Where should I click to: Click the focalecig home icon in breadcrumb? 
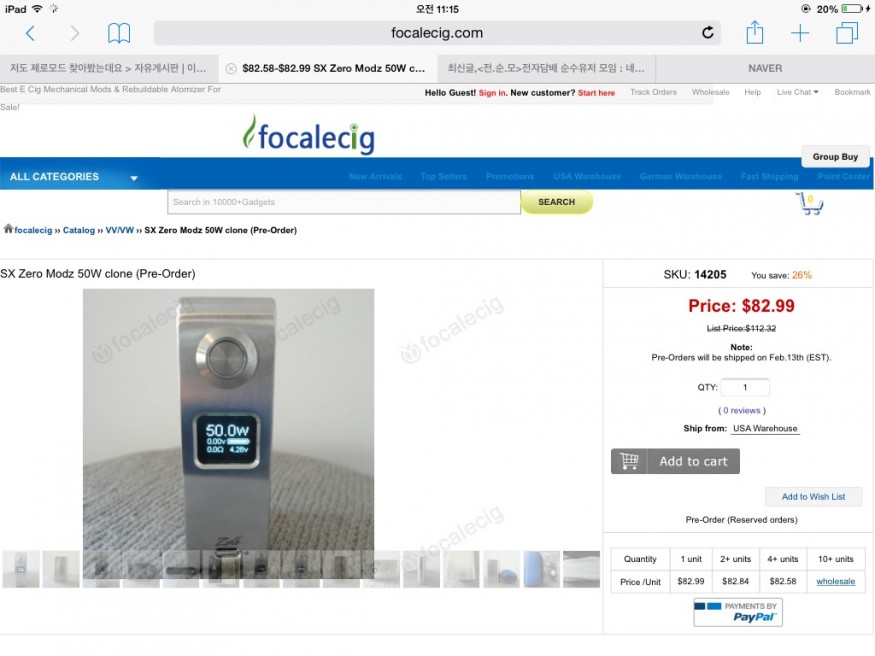coord(8,229)
